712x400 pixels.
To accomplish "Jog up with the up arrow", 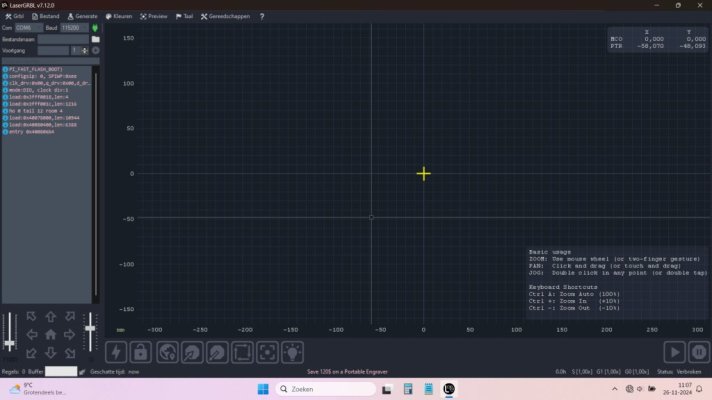I will point(50,316).
